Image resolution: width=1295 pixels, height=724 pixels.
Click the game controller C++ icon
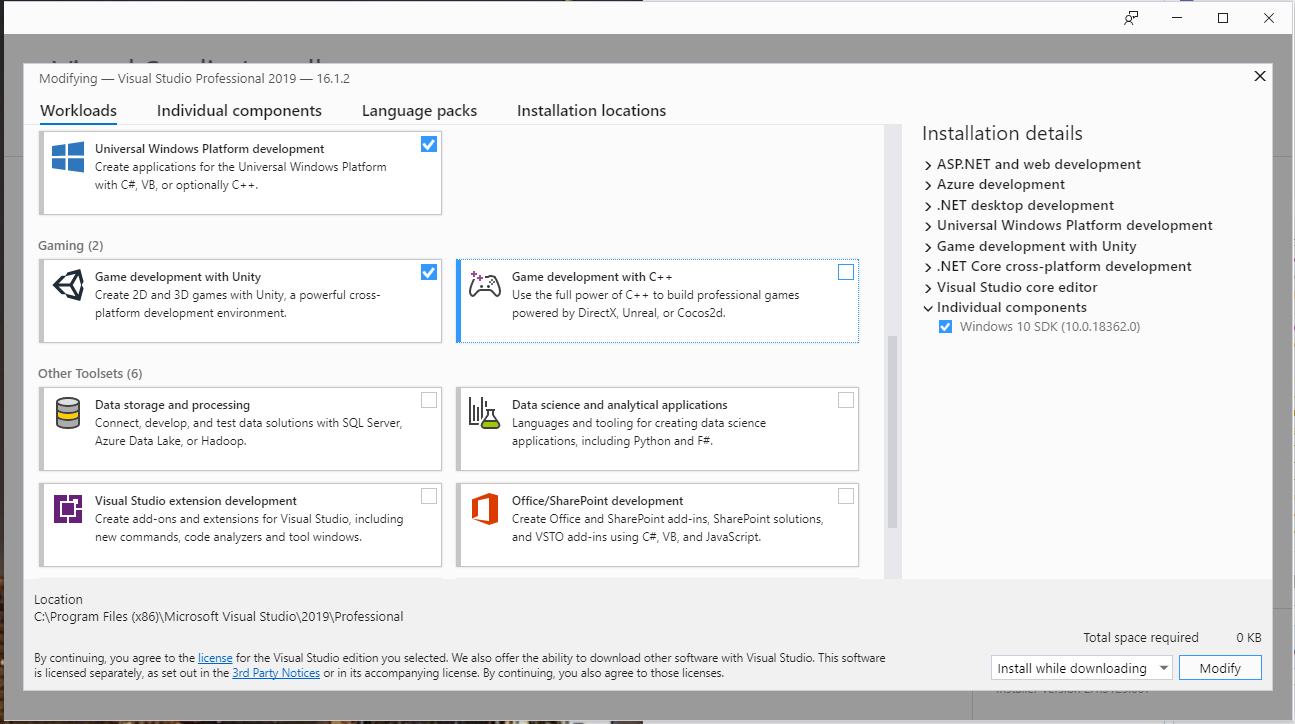click(485, 285)
